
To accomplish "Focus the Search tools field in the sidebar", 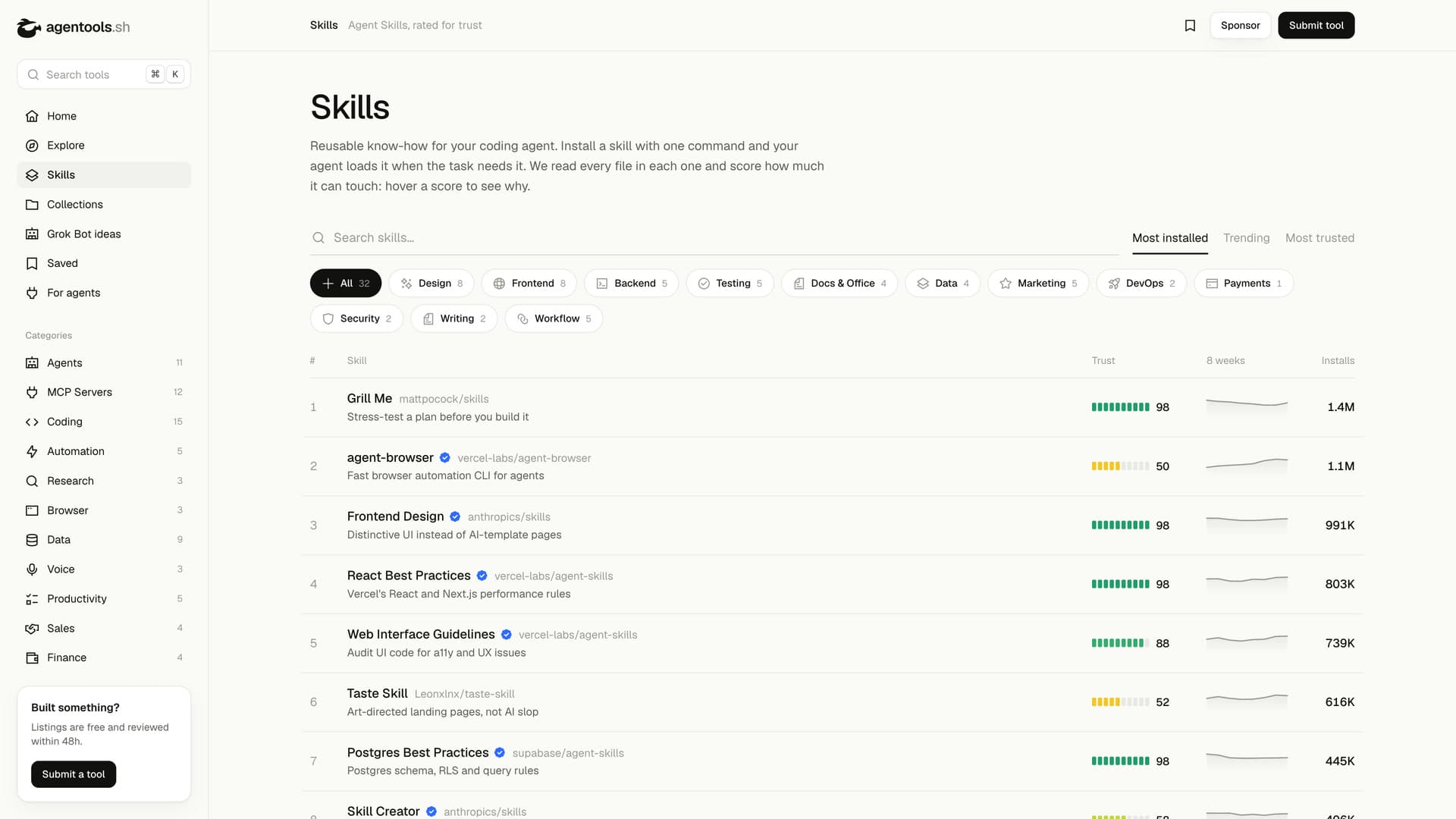I will pos(104,74).
